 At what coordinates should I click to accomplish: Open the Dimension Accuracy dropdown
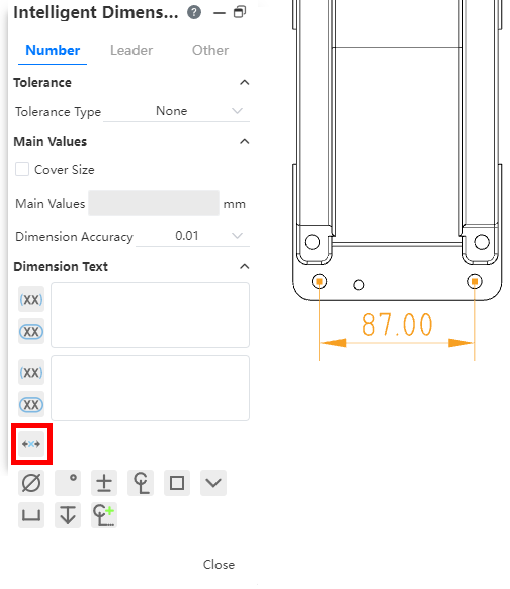pyautogui.click(x=193, y=236)
